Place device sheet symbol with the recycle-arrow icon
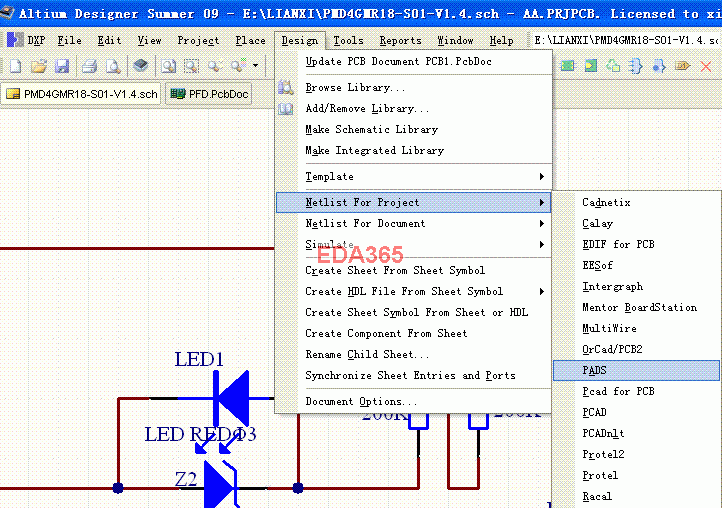This screenshot has height=508, width=722. pos(613,66)
